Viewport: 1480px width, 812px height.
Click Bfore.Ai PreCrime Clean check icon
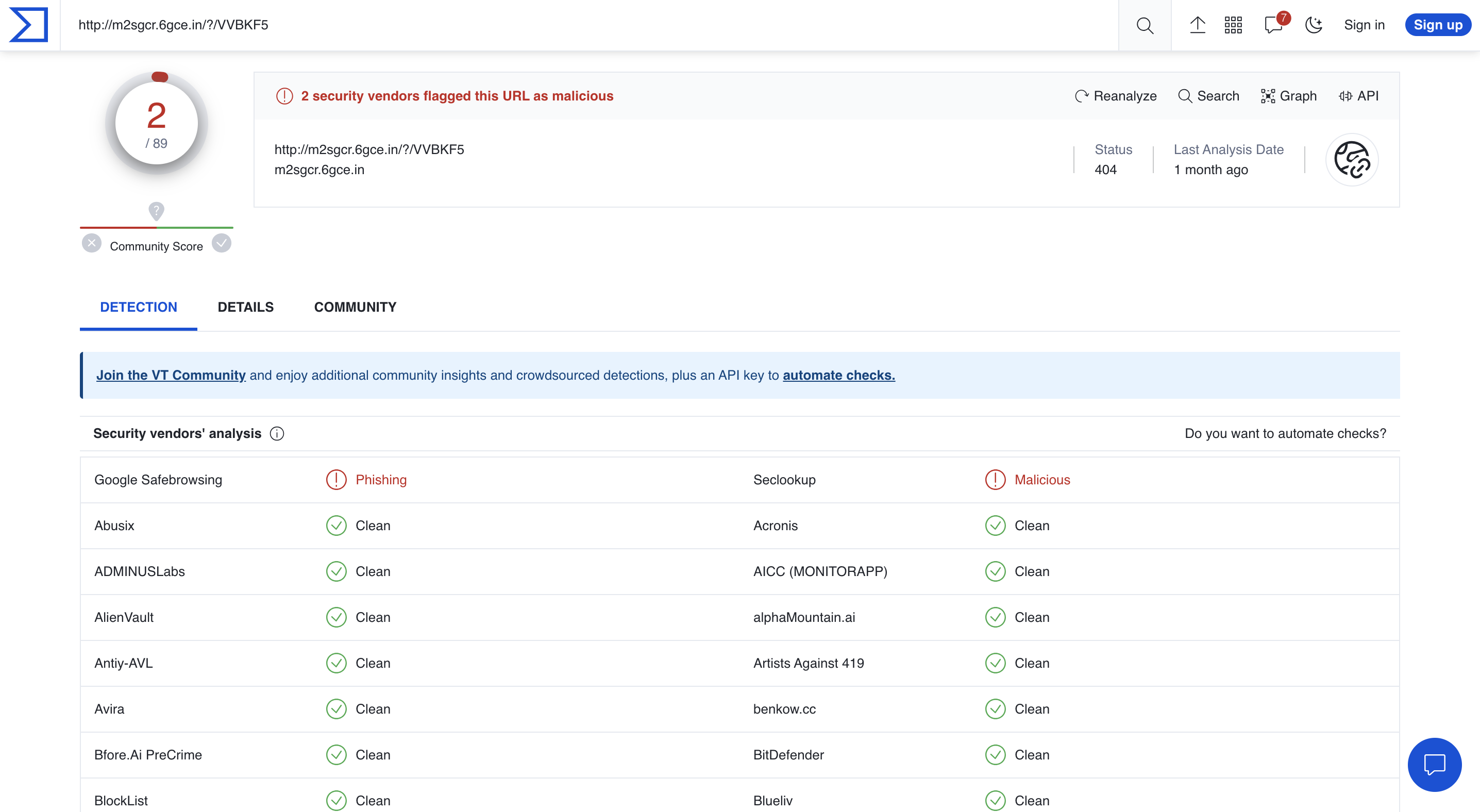pos(336,755)
